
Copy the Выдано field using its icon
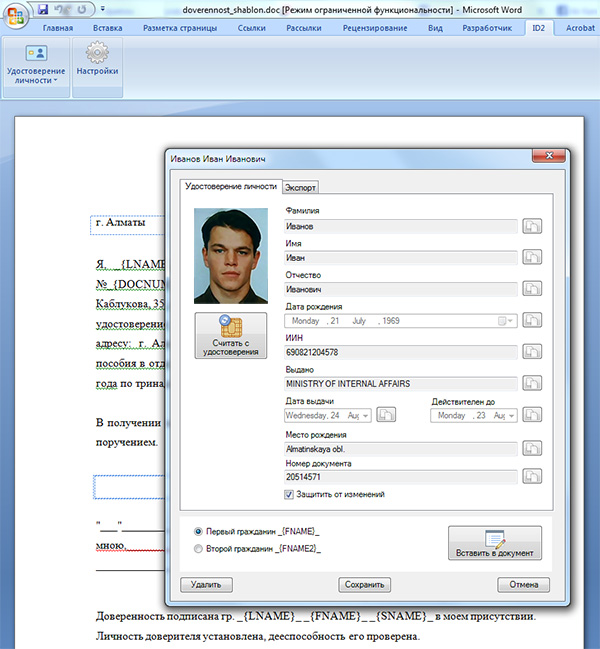click(533, 383)
